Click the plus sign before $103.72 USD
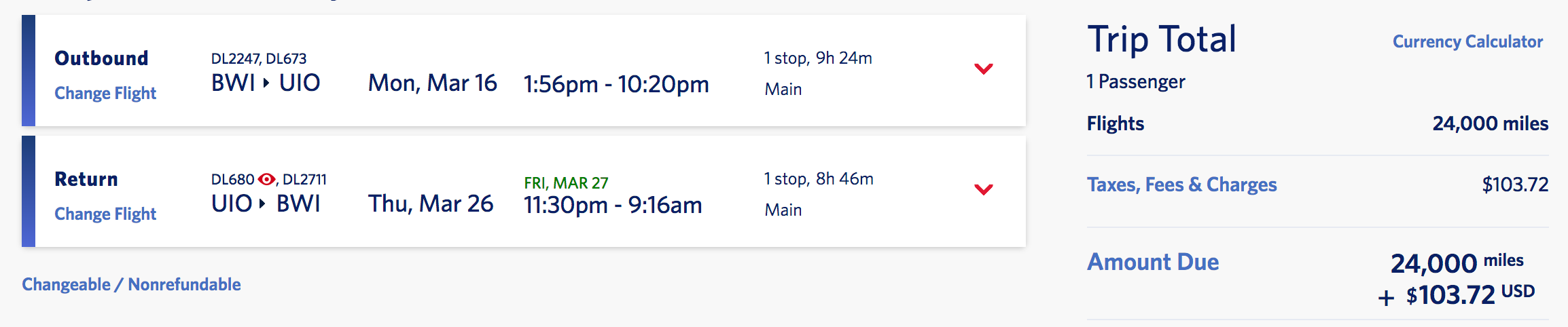This screenshot has width=1568, height=327. [x=1387, y=297]
